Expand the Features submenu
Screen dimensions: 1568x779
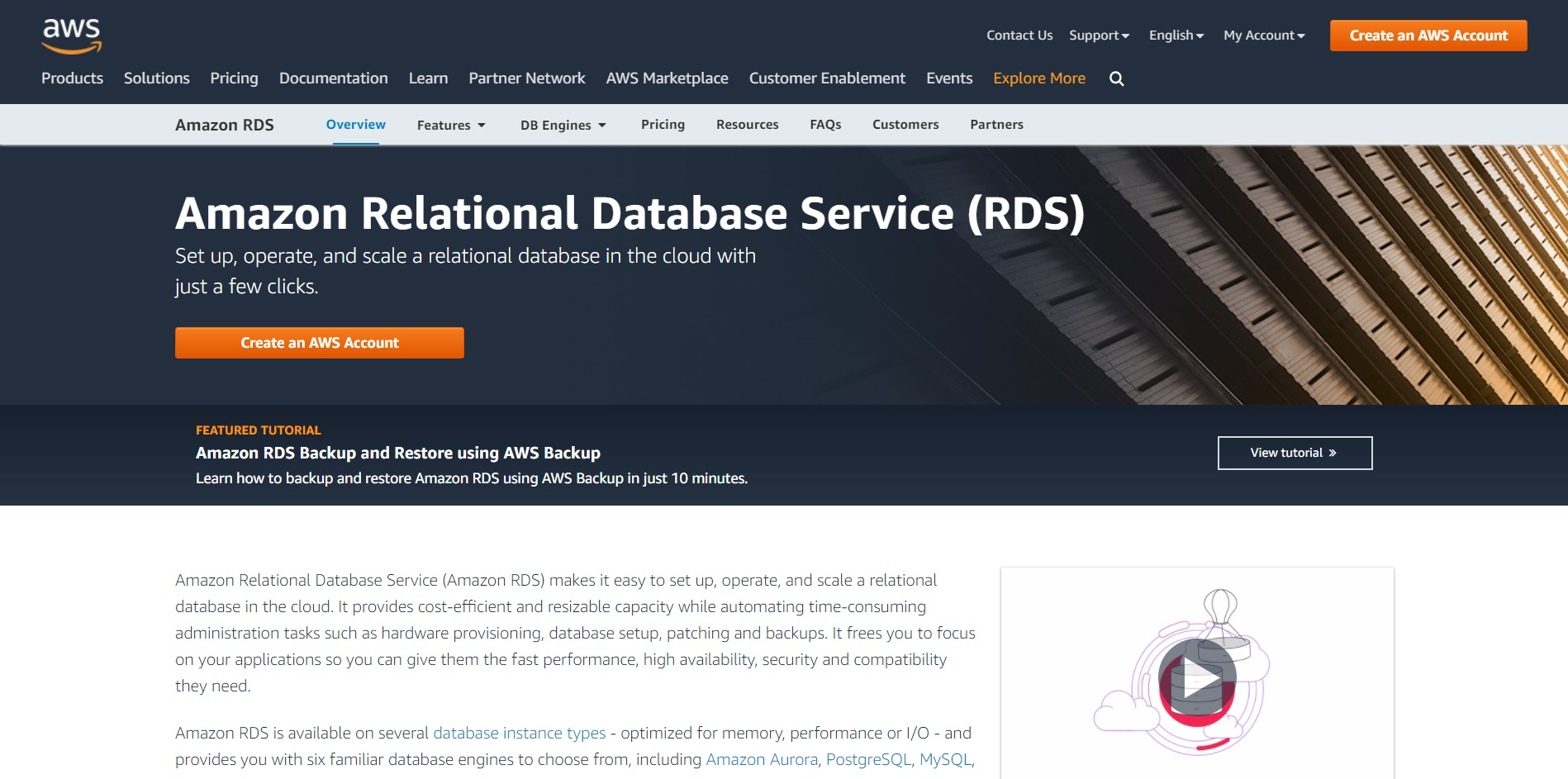pyautogui.click(x=451, y=125)
